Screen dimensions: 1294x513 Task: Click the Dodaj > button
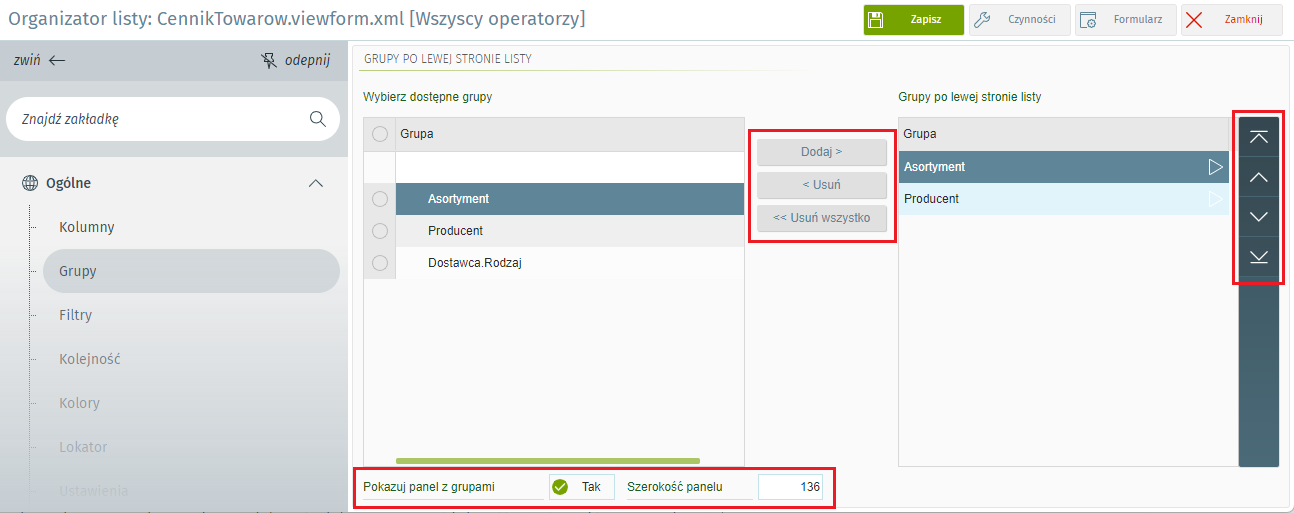(821, 152)
